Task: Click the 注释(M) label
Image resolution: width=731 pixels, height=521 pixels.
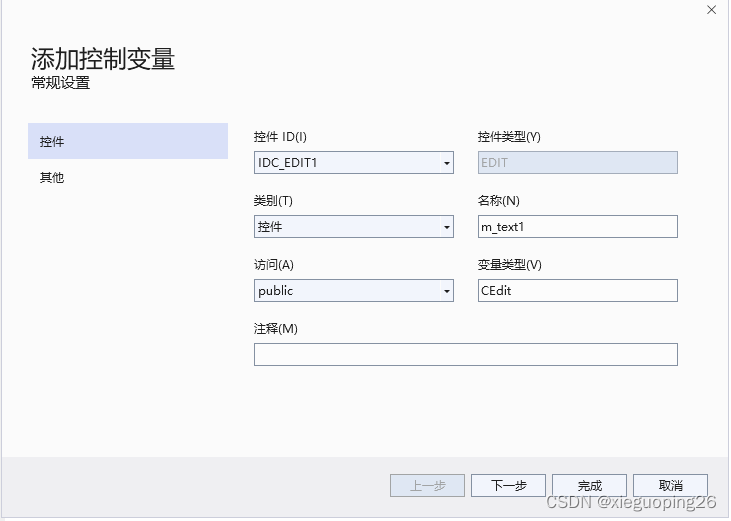Action: click(276, 328)
